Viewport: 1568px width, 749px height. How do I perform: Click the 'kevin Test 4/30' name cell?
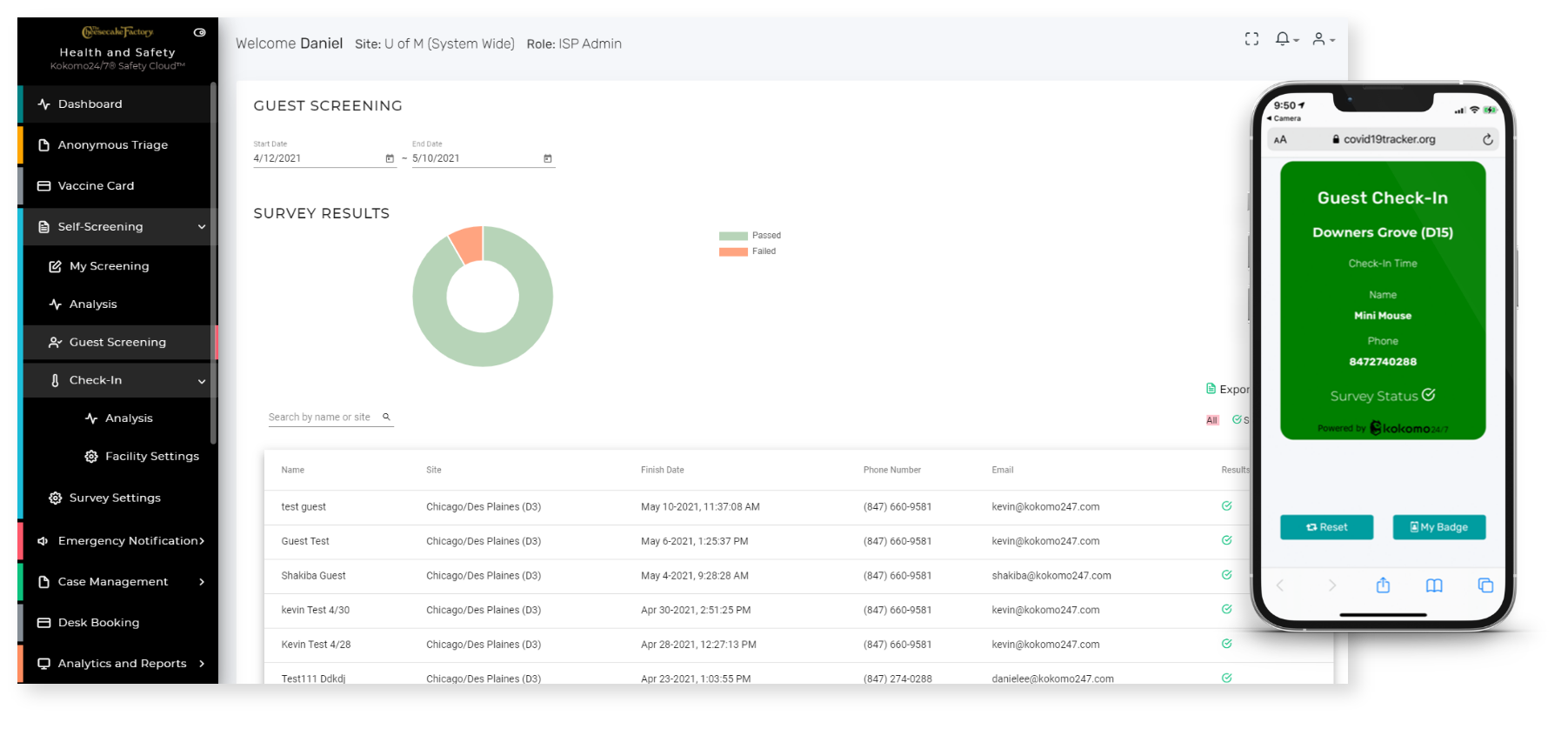tap(316, 611)
